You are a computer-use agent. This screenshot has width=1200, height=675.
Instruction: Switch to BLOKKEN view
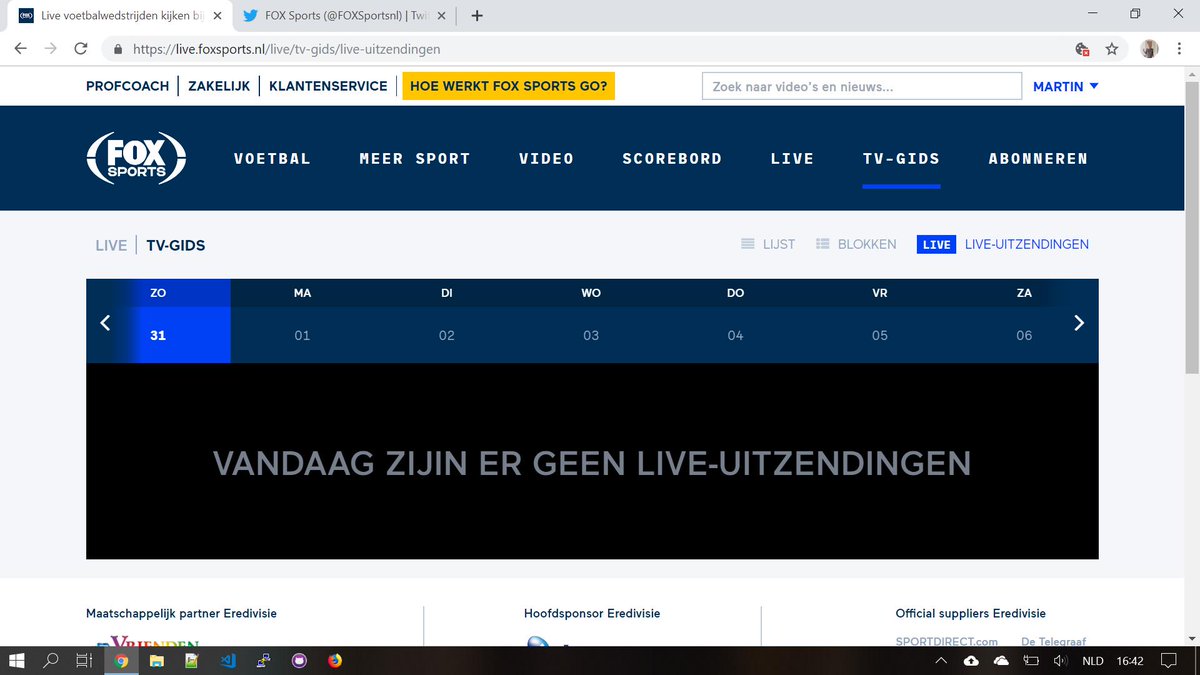click(856, 244)
